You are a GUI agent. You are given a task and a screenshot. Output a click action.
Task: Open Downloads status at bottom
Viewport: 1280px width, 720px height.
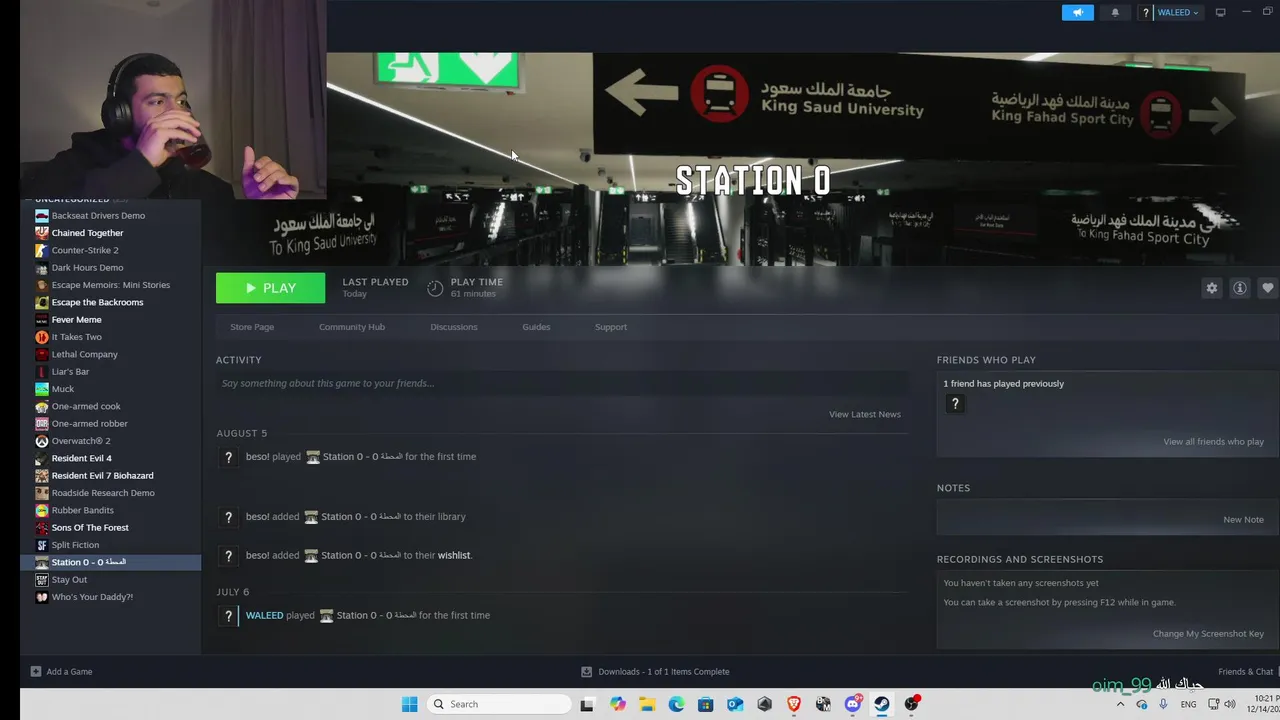click(655, 672)
